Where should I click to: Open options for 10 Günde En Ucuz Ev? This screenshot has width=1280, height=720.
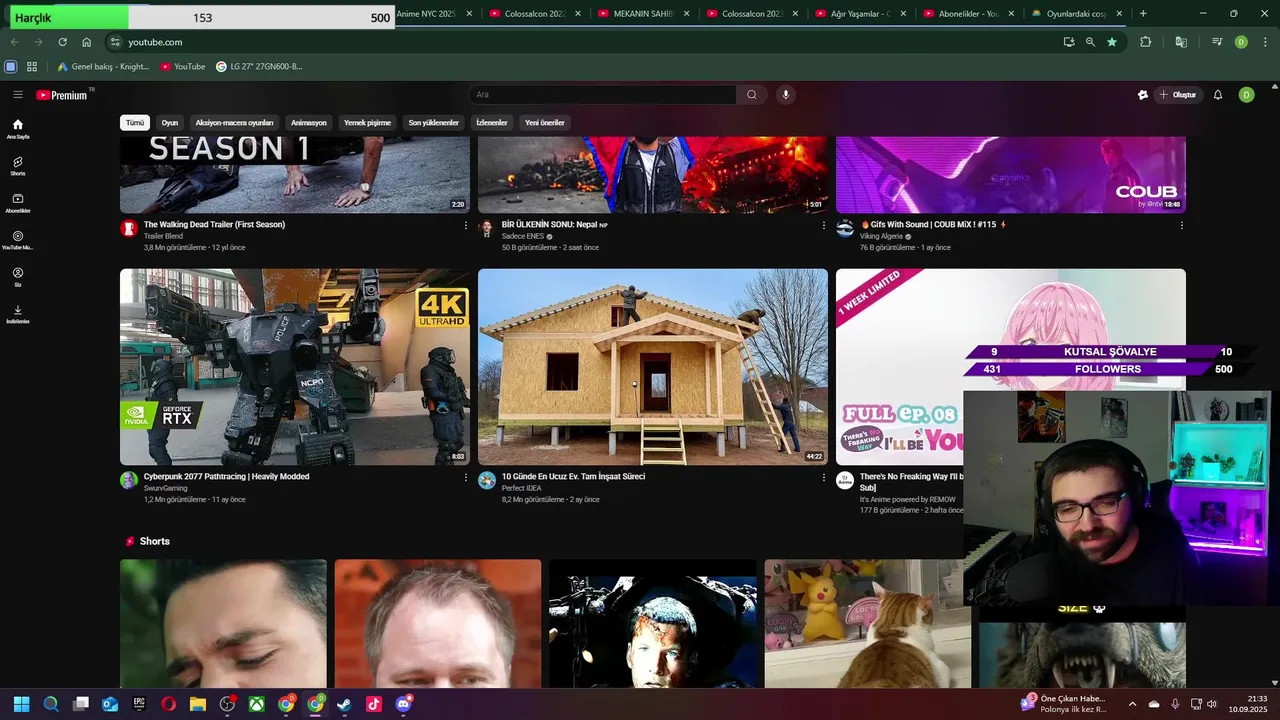coord(823,478)
